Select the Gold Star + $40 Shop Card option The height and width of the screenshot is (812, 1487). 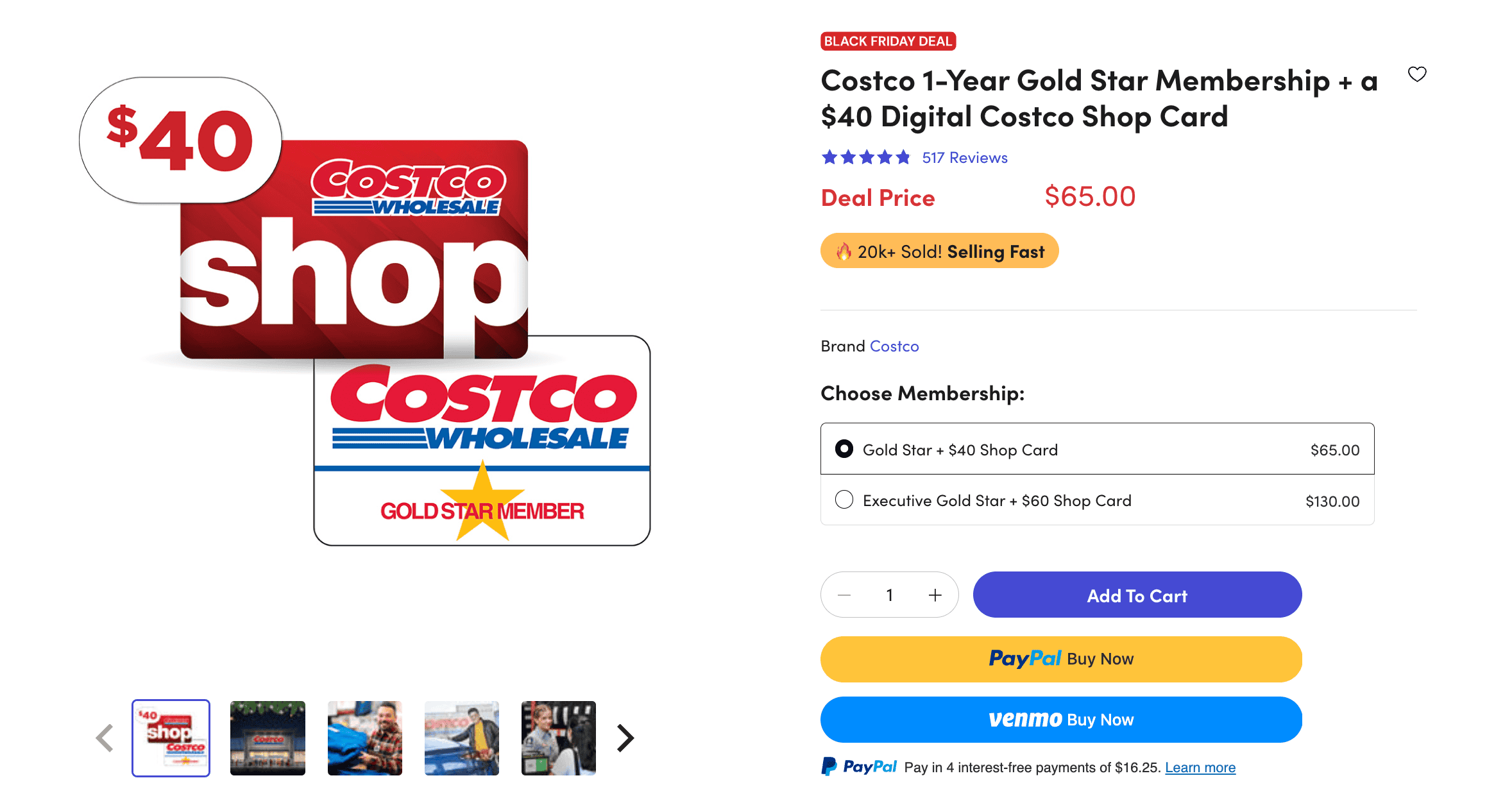844,449
